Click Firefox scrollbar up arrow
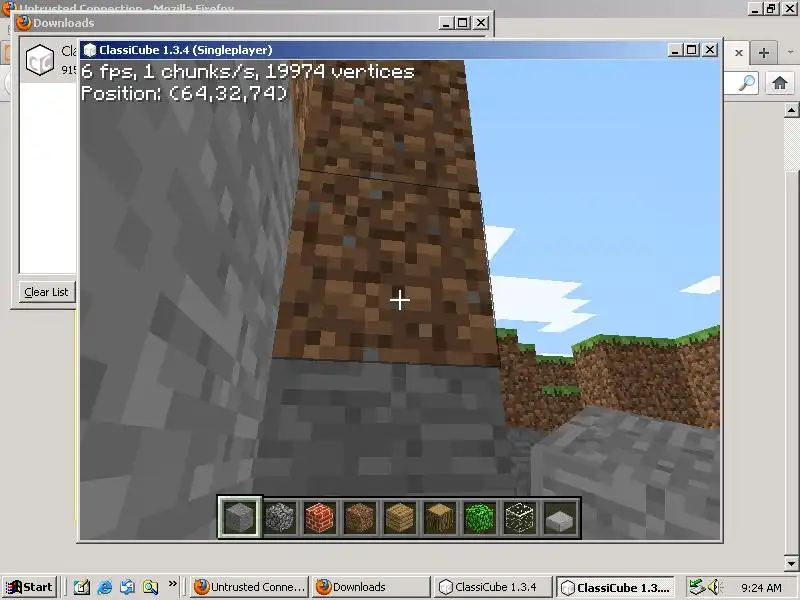The height and width of the screenshot is (600, 800). 791,110
